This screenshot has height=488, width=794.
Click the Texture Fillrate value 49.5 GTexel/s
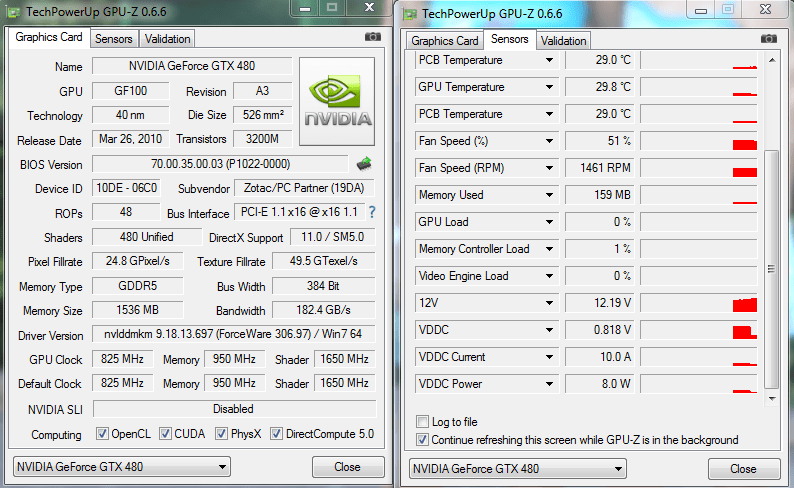coord(324,261)
